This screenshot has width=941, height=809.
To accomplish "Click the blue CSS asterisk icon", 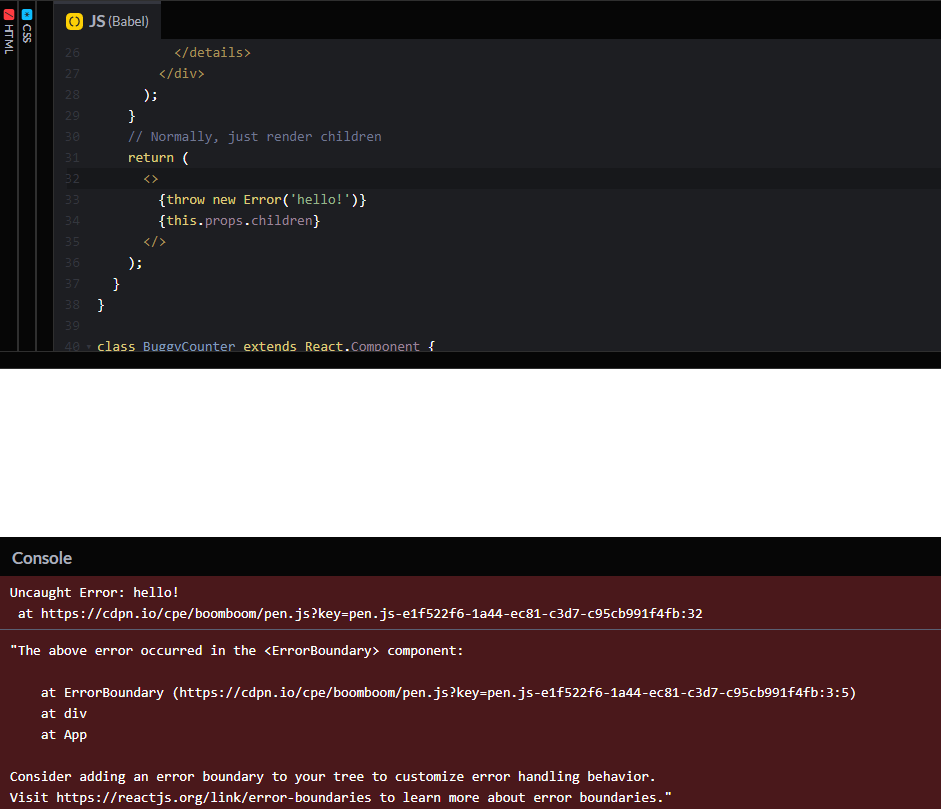I will [27, 14].
